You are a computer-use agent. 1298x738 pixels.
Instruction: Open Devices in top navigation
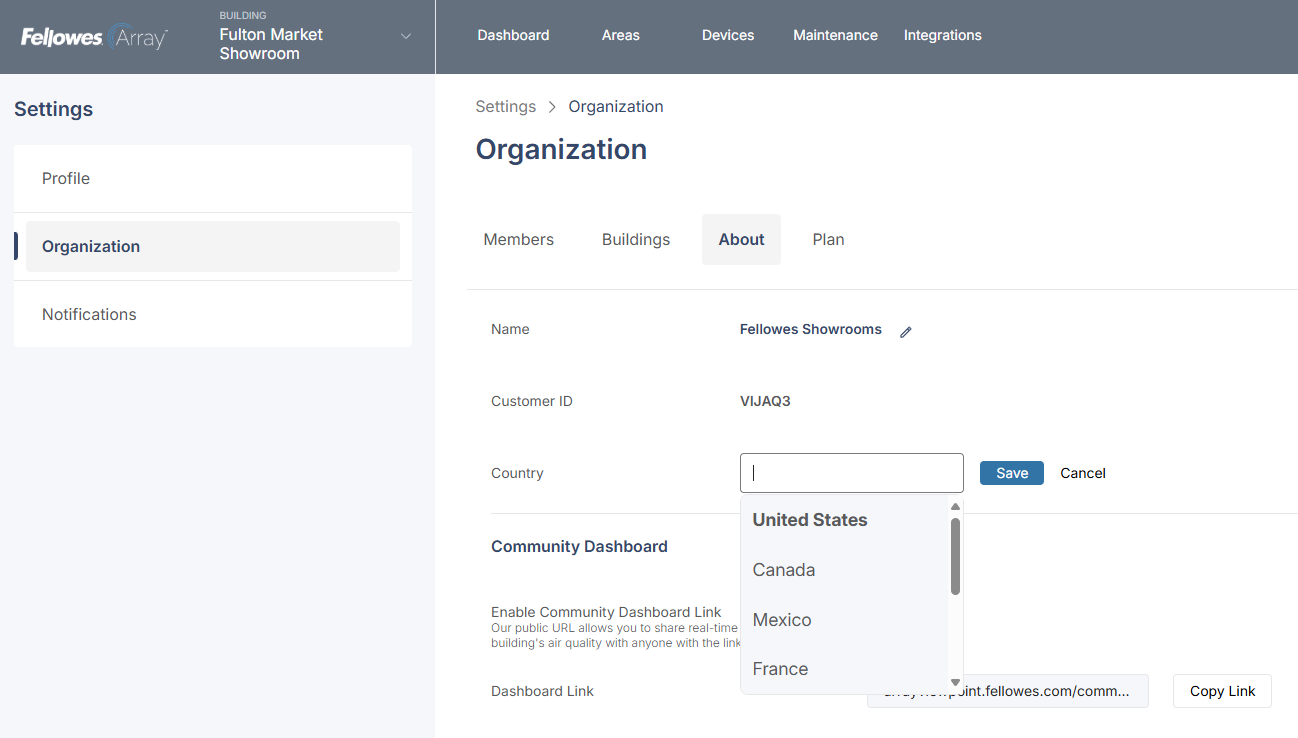point(728,35)
